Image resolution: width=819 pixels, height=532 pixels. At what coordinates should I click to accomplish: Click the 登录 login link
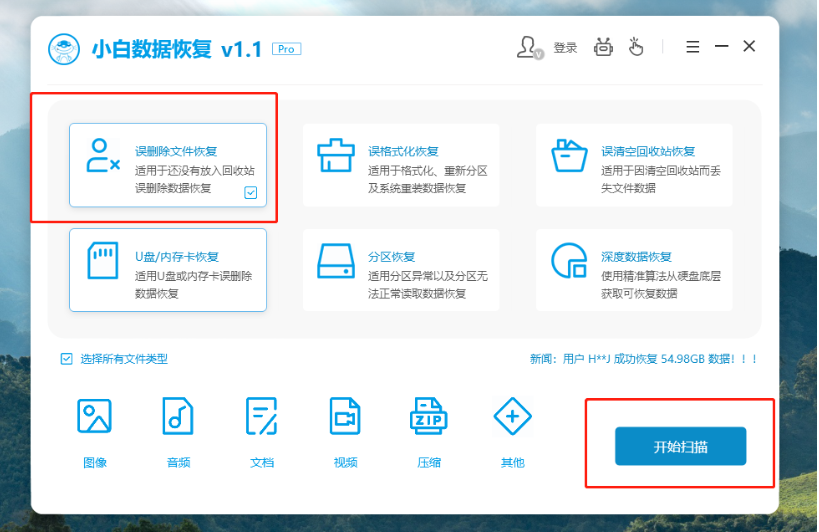[565, 48]
